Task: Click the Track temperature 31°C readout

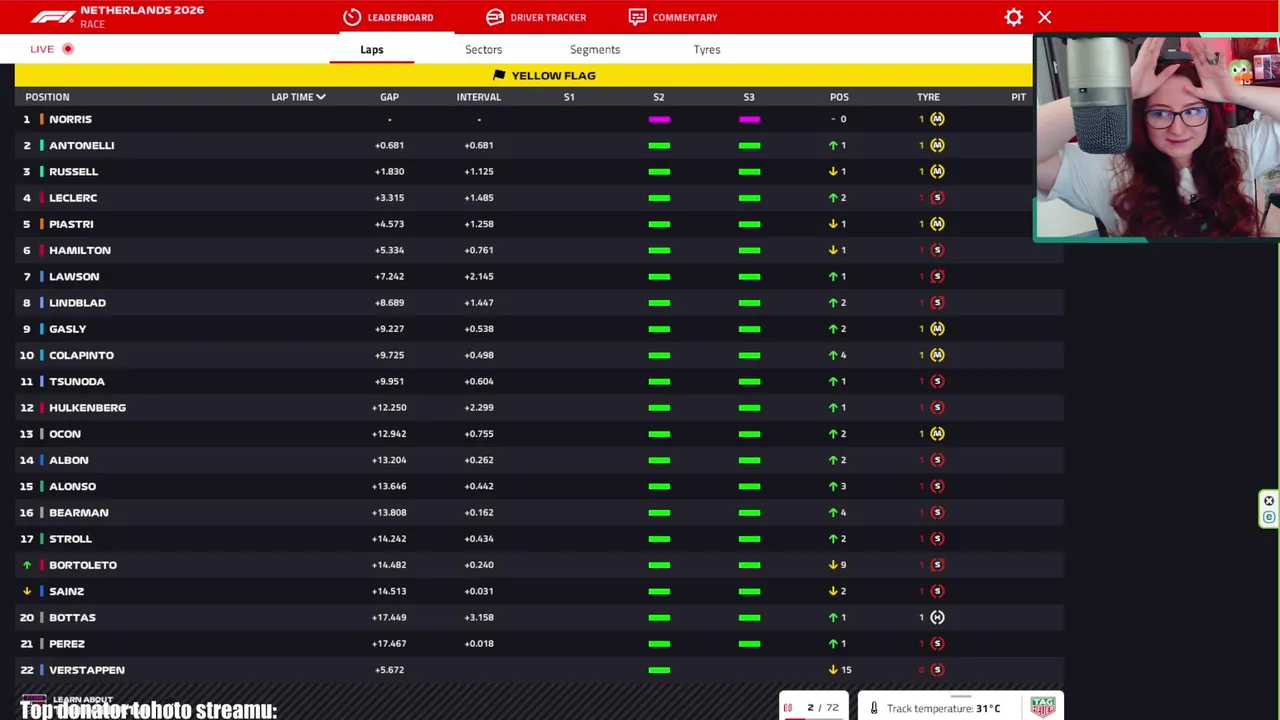Action: [x=943, y=709]
